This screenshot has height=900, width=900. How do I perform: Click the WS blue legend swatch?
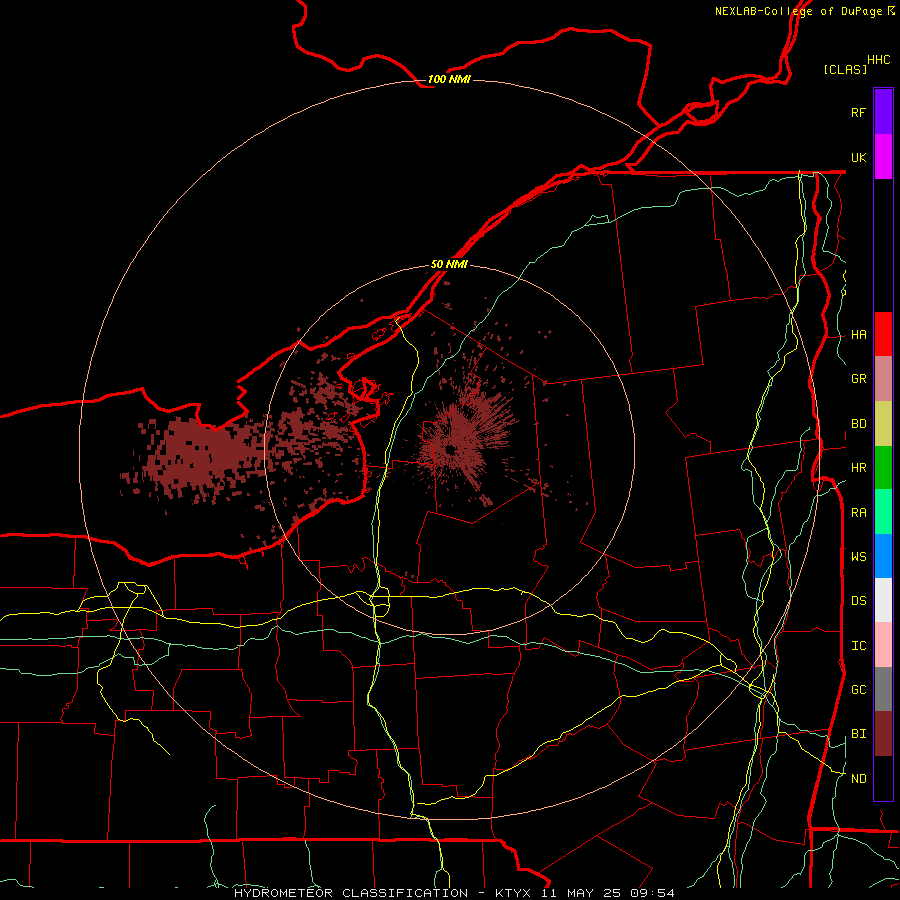883,556
